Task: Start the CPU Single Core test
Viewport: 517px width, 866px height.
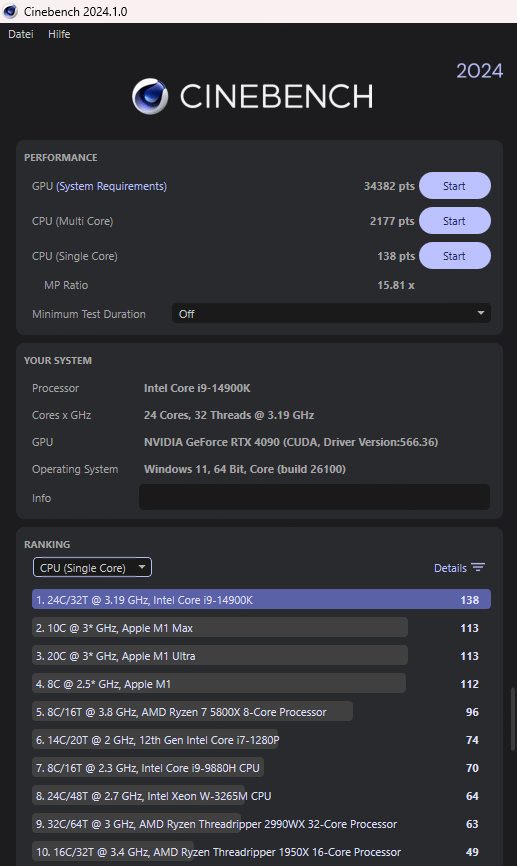Action: coord(455,256)
